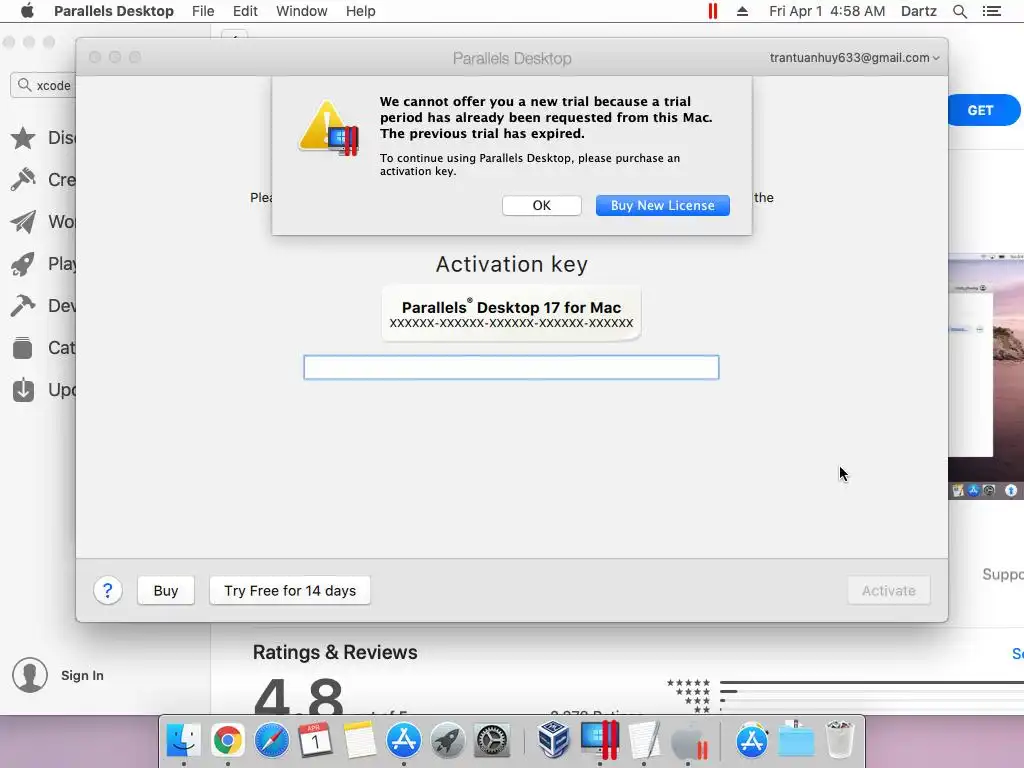
Task: Open System Preferences from the Dock
Action: coord(492,740)
